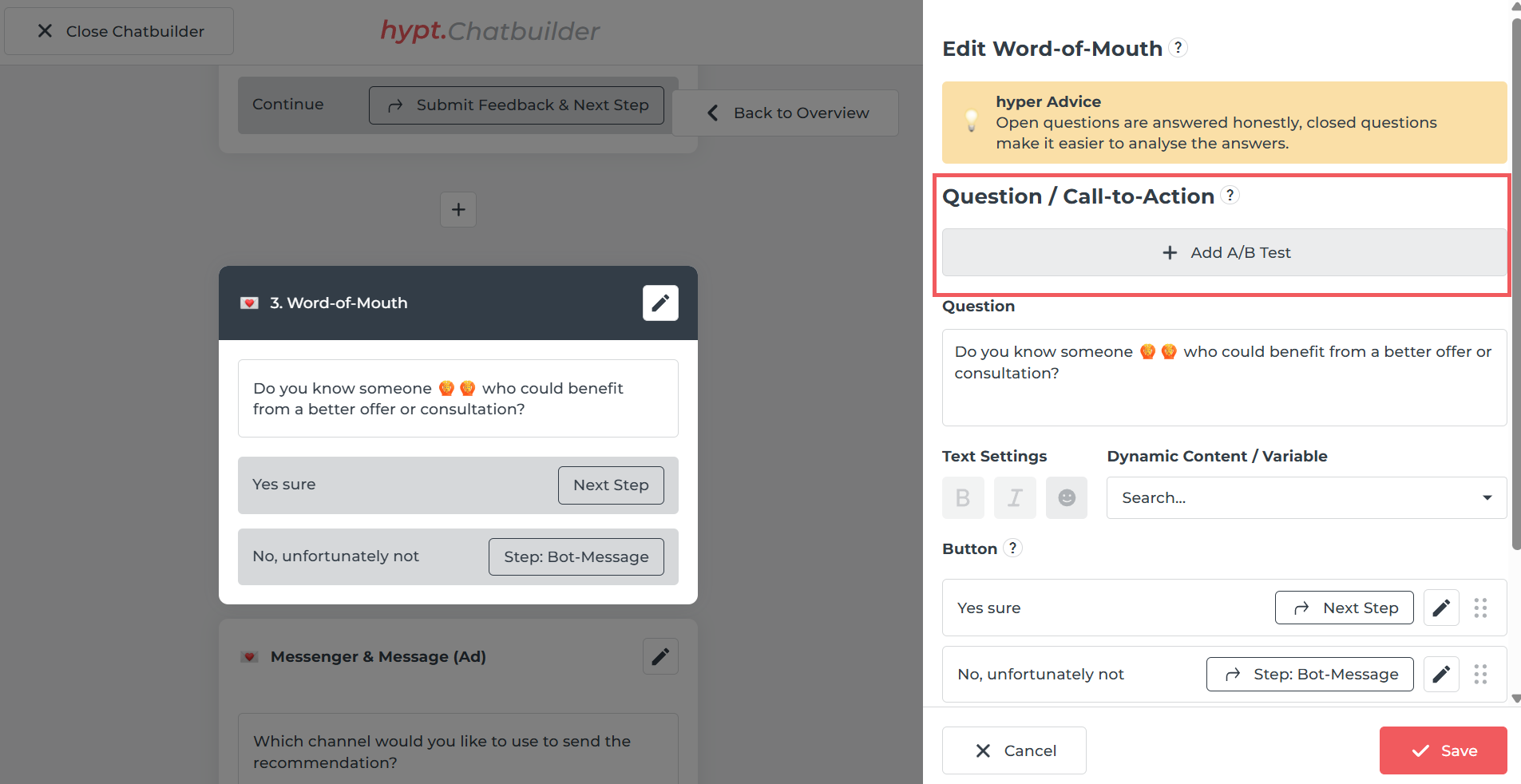Screen dimensions: 1521x784
Task: Toggle italic text formatting
Action: click(1015, 497)
